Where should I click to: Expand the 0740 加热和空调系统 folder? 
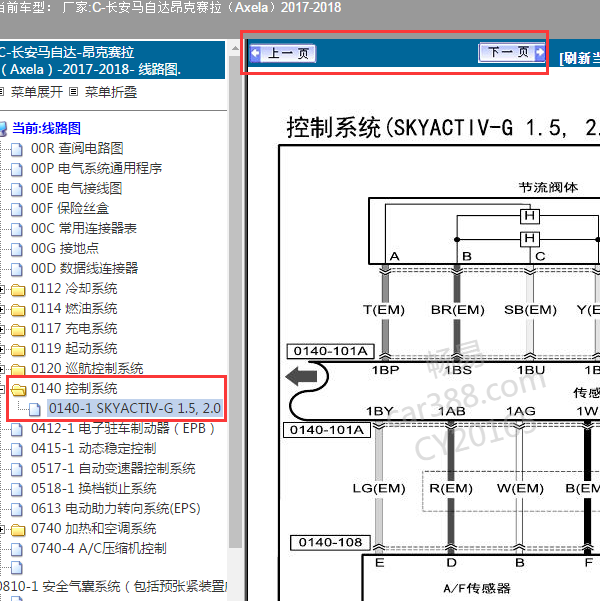coord(2,529)
